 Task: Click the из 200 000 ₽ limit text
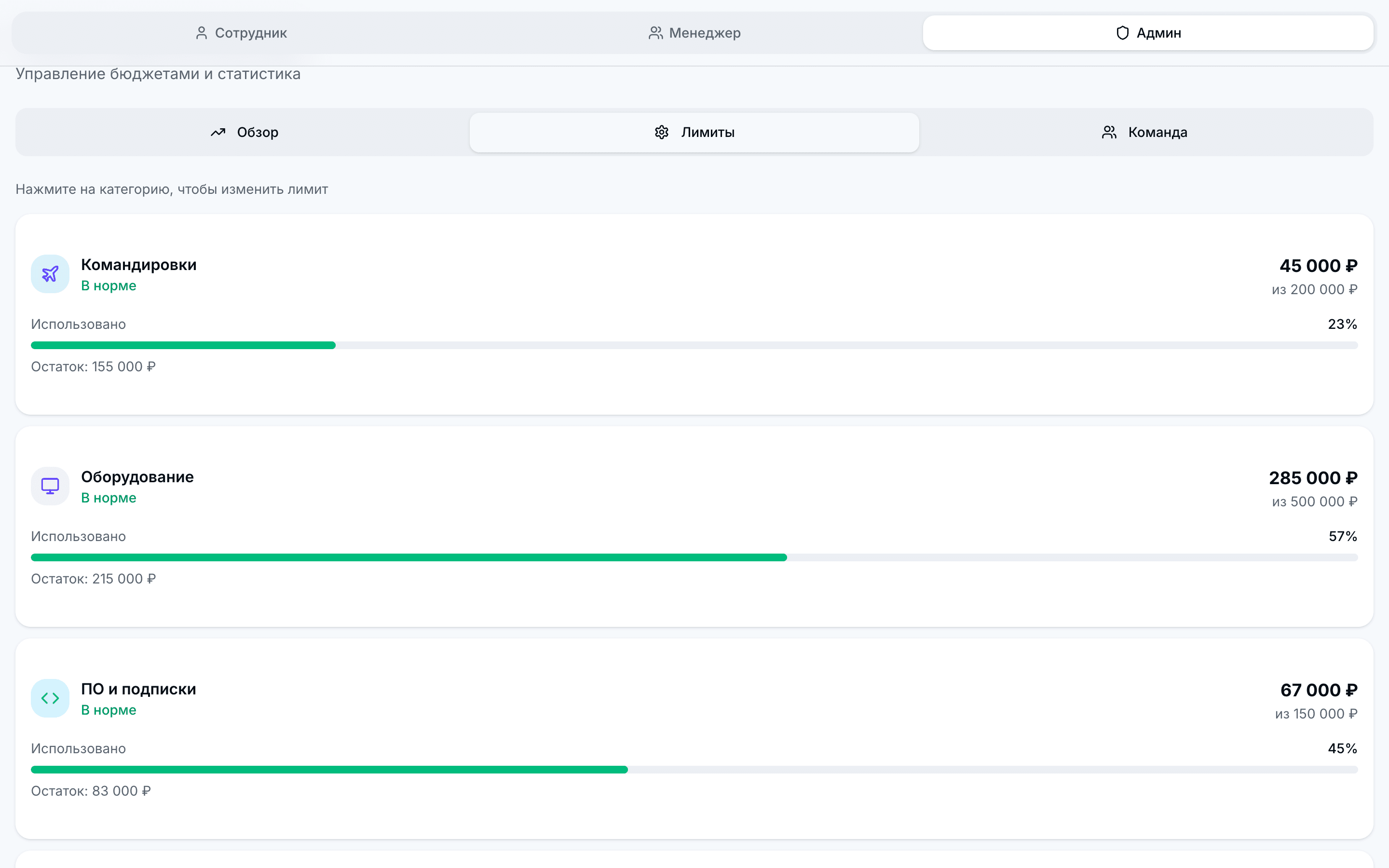pos(1314,289)
